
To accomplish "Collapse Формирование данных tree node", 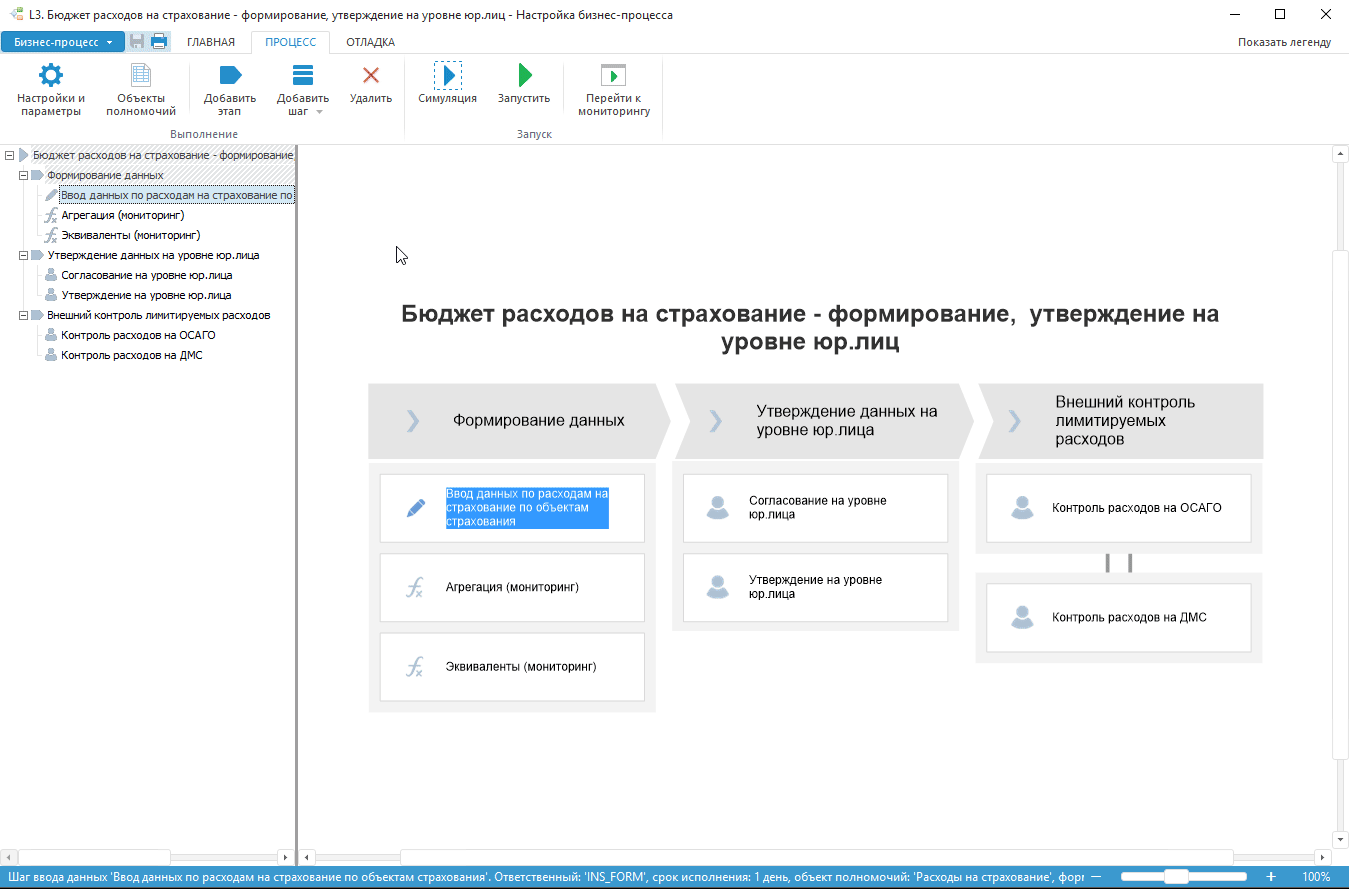I will tap(24, 175).
